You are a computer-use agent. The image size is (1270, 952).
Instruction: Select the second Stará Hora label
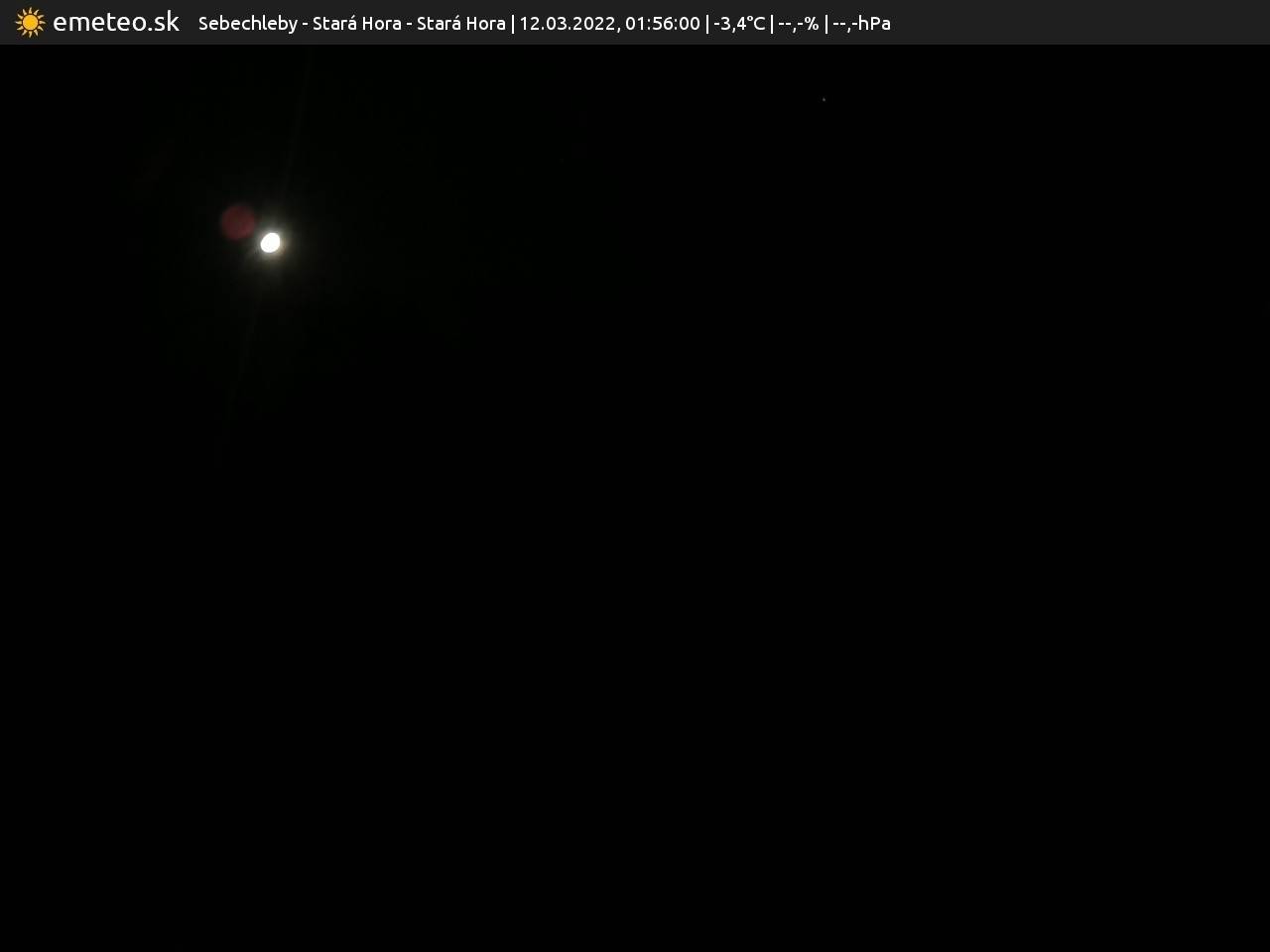point(460,23)
